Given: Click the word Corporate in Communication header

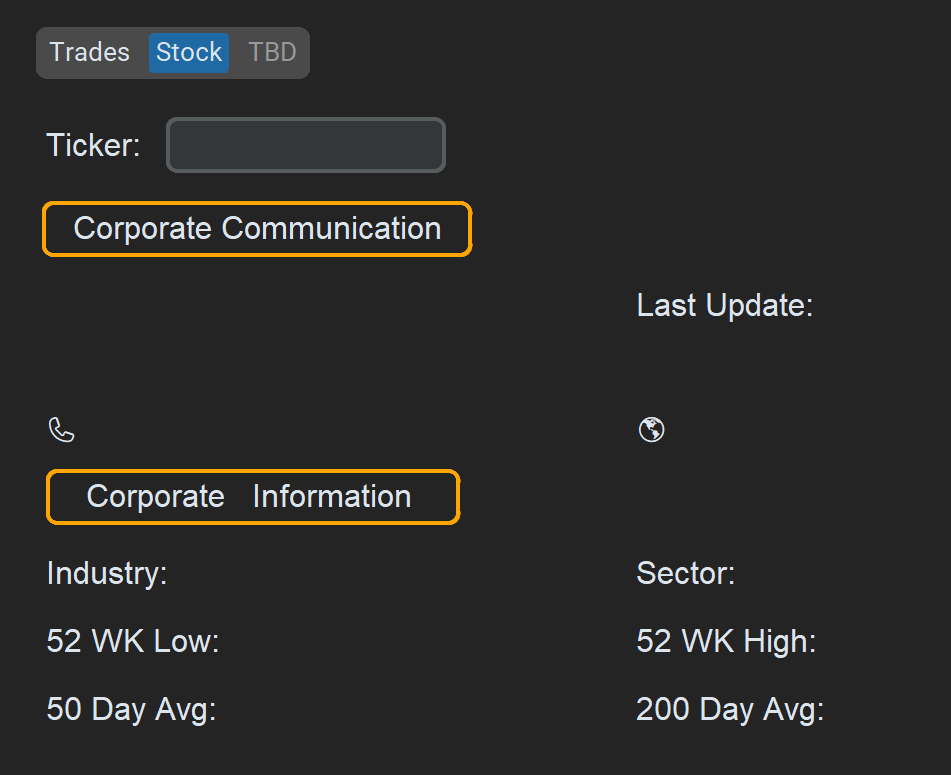Looking at the screenshot, I should (142, 229).
